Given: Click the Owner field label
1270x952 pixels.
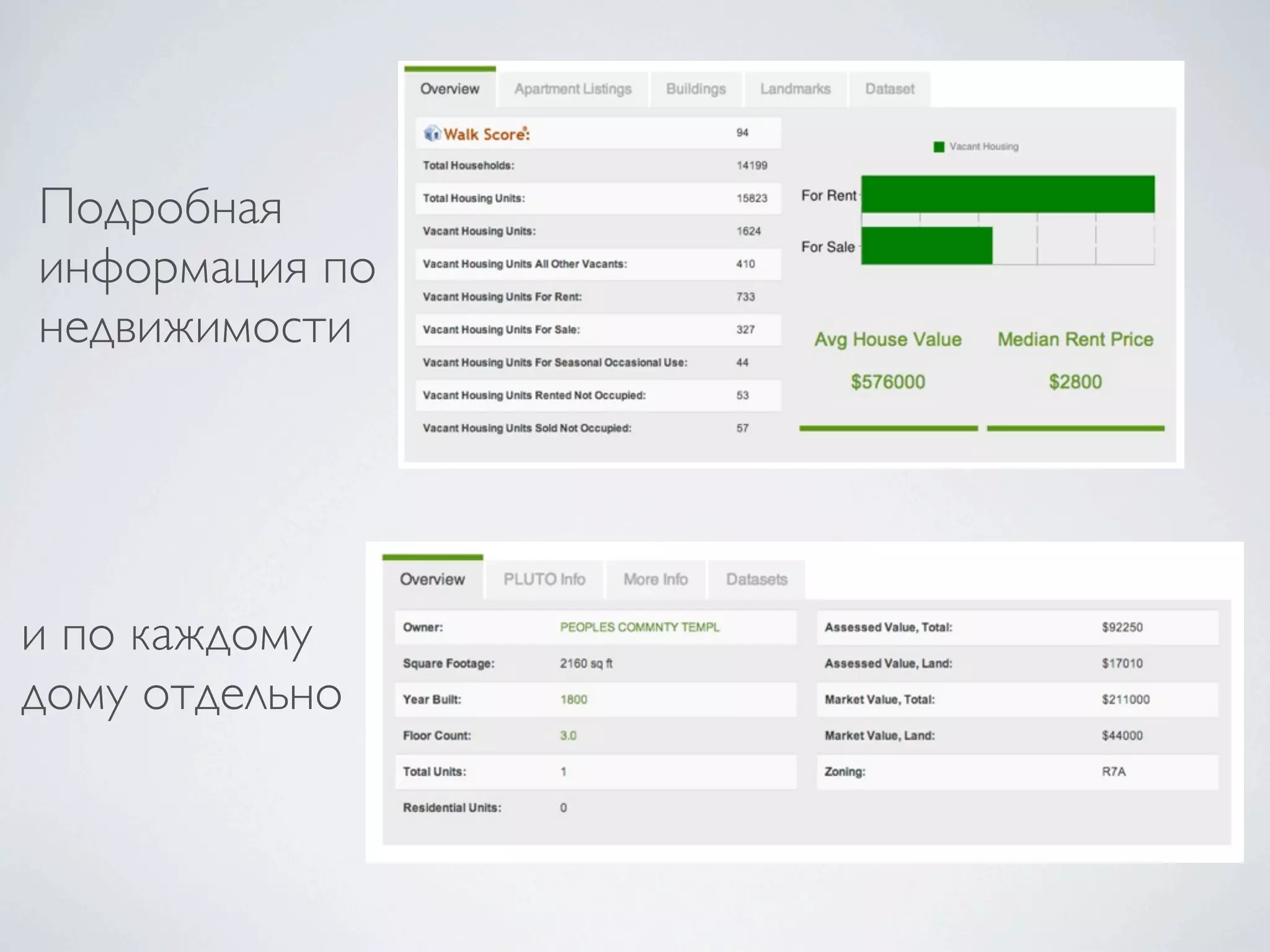Looking at the screenshot, I should 423,627.
